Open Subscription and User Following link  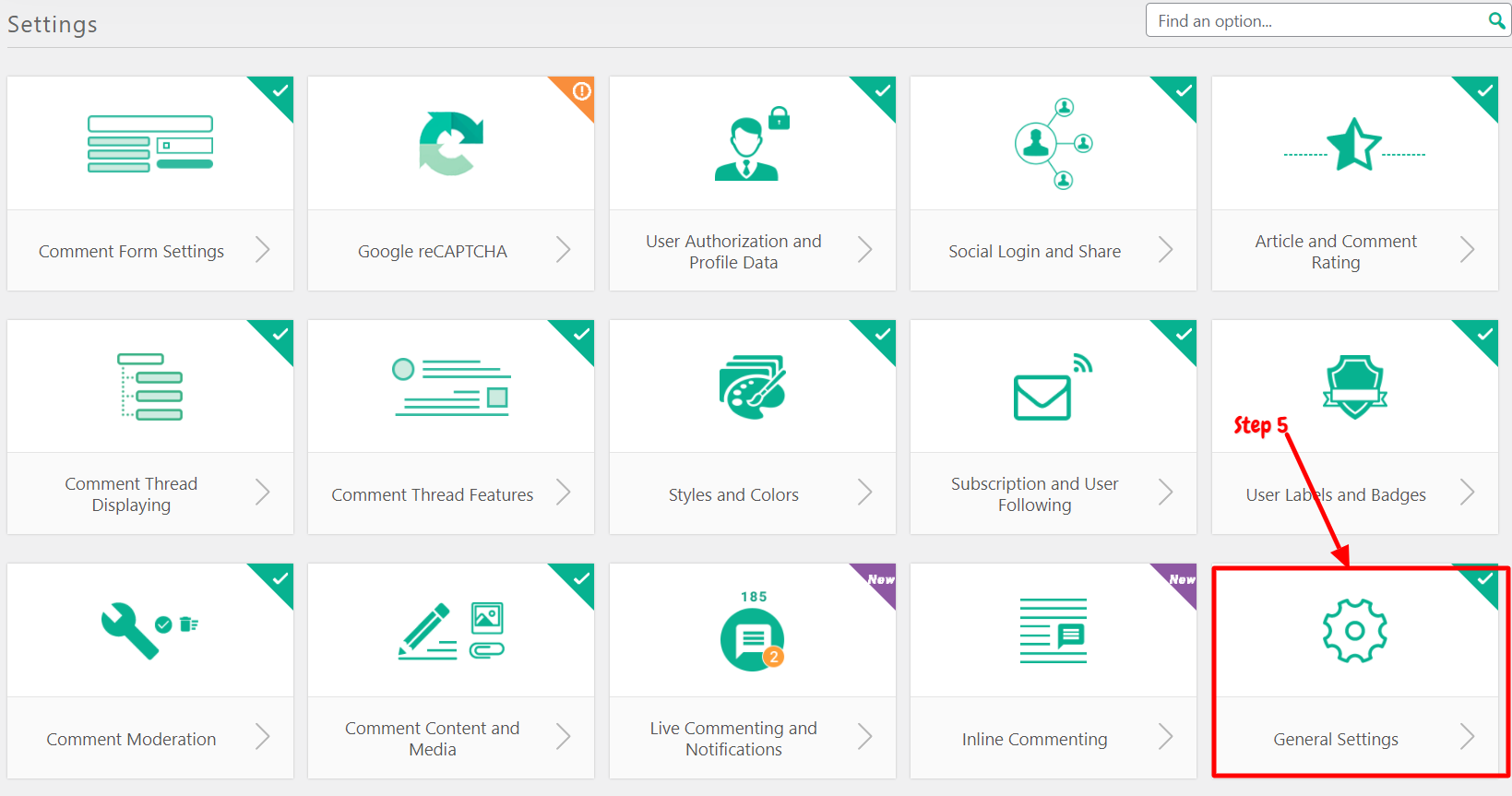pos(1035,494)
